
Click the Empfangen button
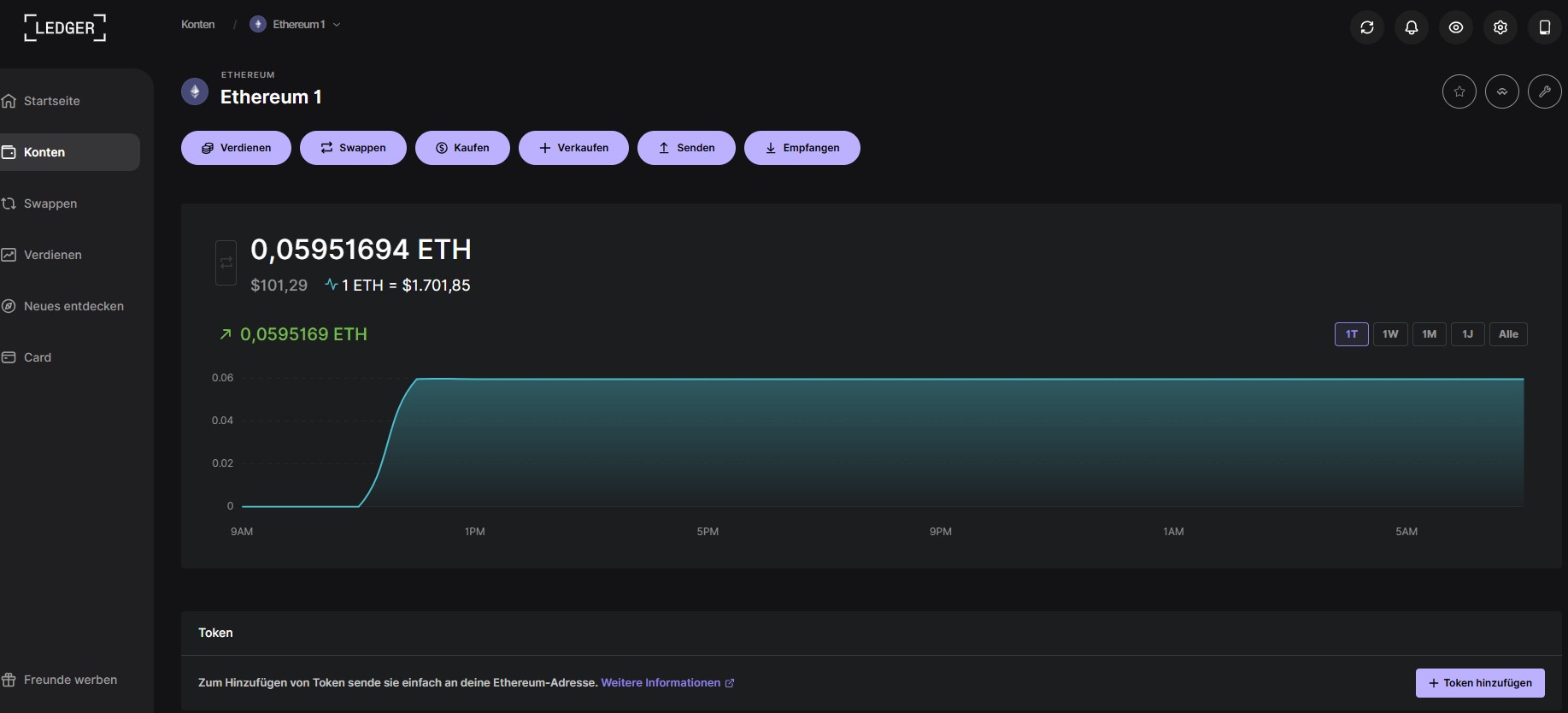pyautogui.click(x=802, y=148)
